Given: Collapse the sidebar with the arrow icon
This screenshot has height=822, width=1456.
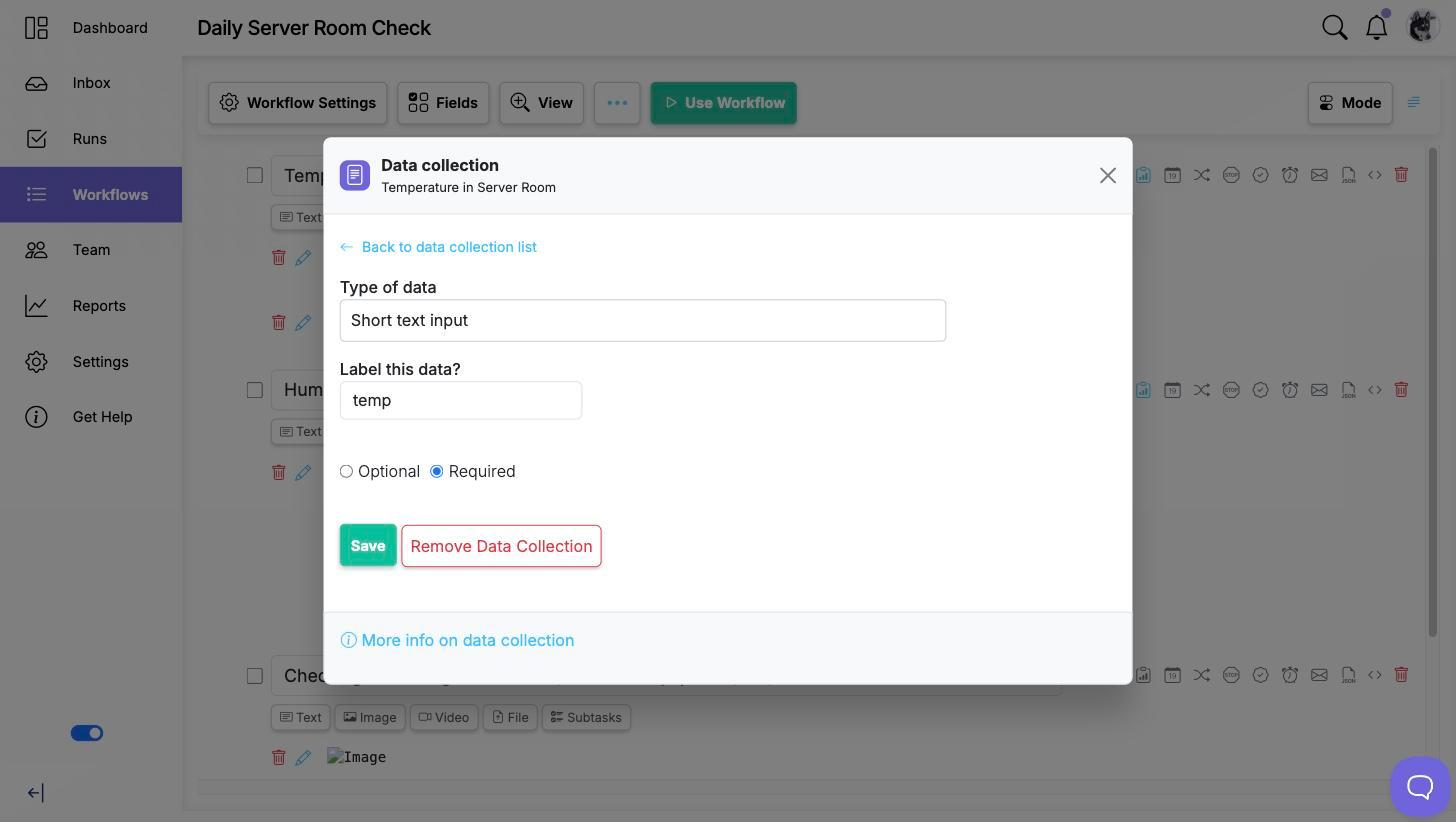Looking at the screenshot, I should tap(35, 793).
